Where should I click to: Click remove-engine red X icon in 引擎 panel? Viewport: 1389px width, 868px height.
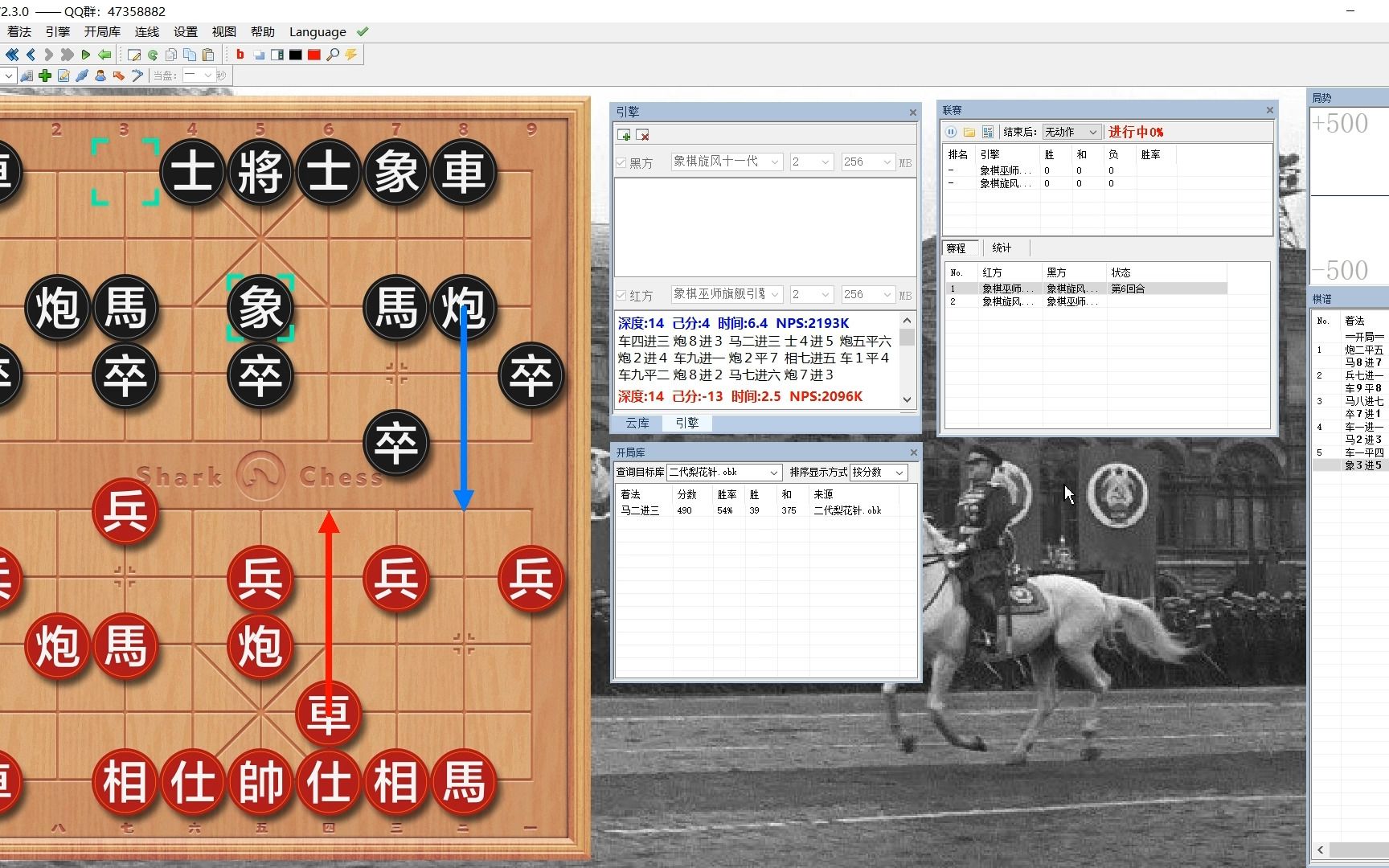pos(642,135)
